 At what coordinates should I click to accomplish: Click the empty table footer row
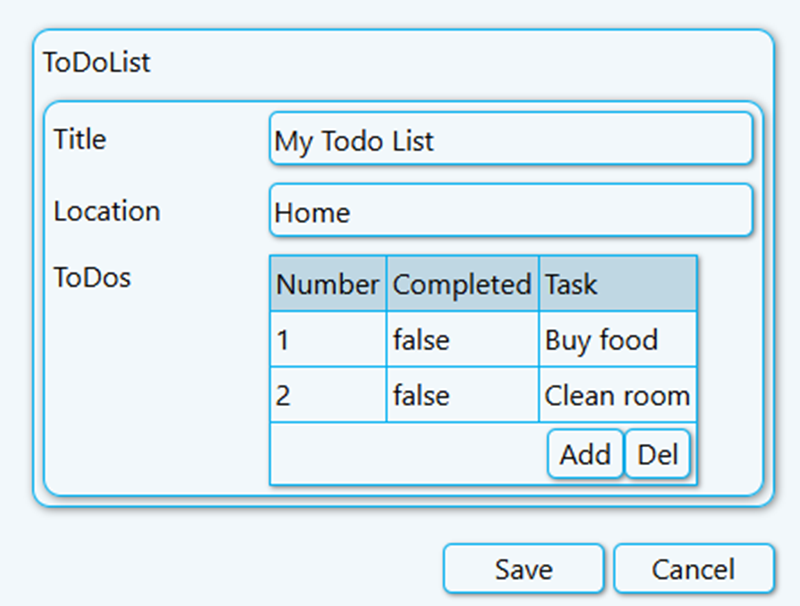click(x=400, y=454)
